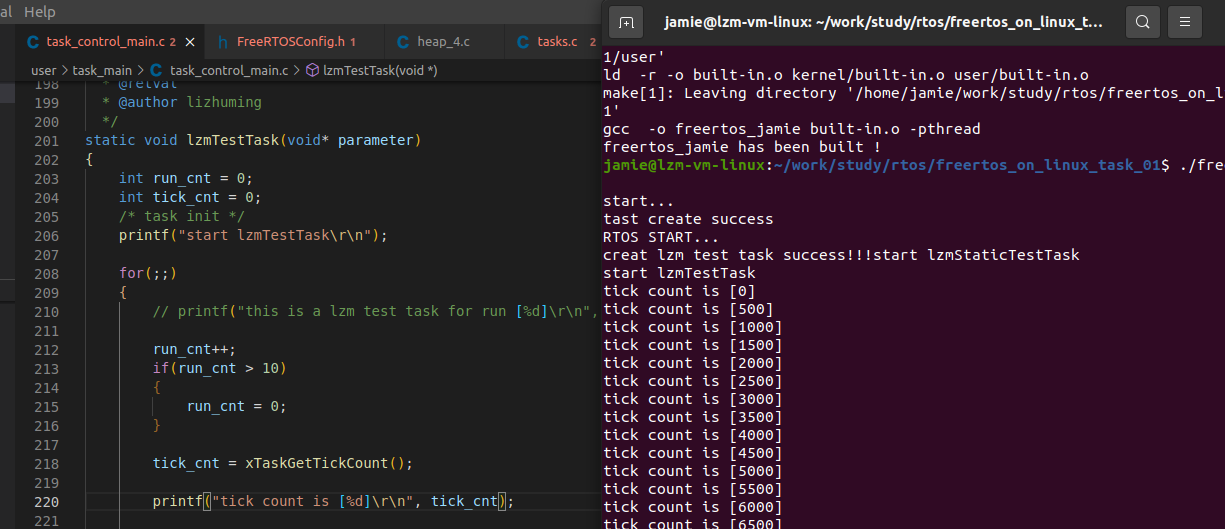Click the '/* task init */' comment

(182, 217)
